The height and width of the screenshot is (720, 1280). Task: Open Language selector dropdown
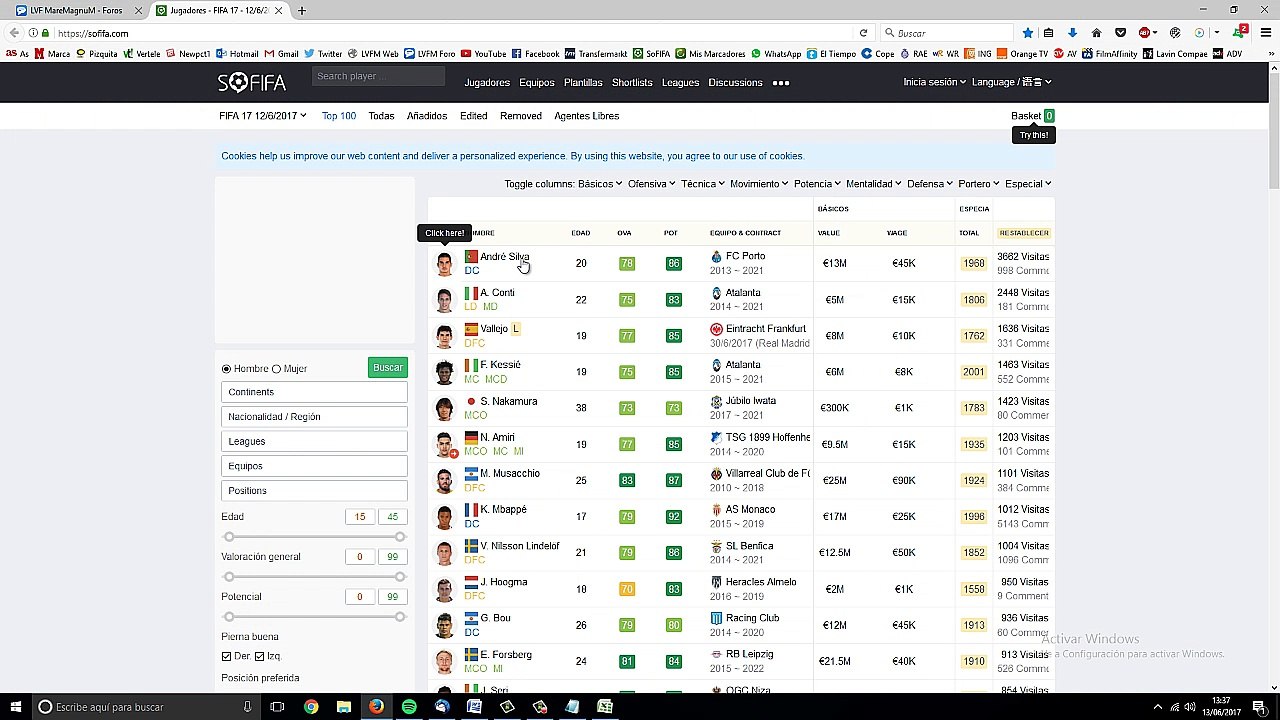tap(1012, 82)
